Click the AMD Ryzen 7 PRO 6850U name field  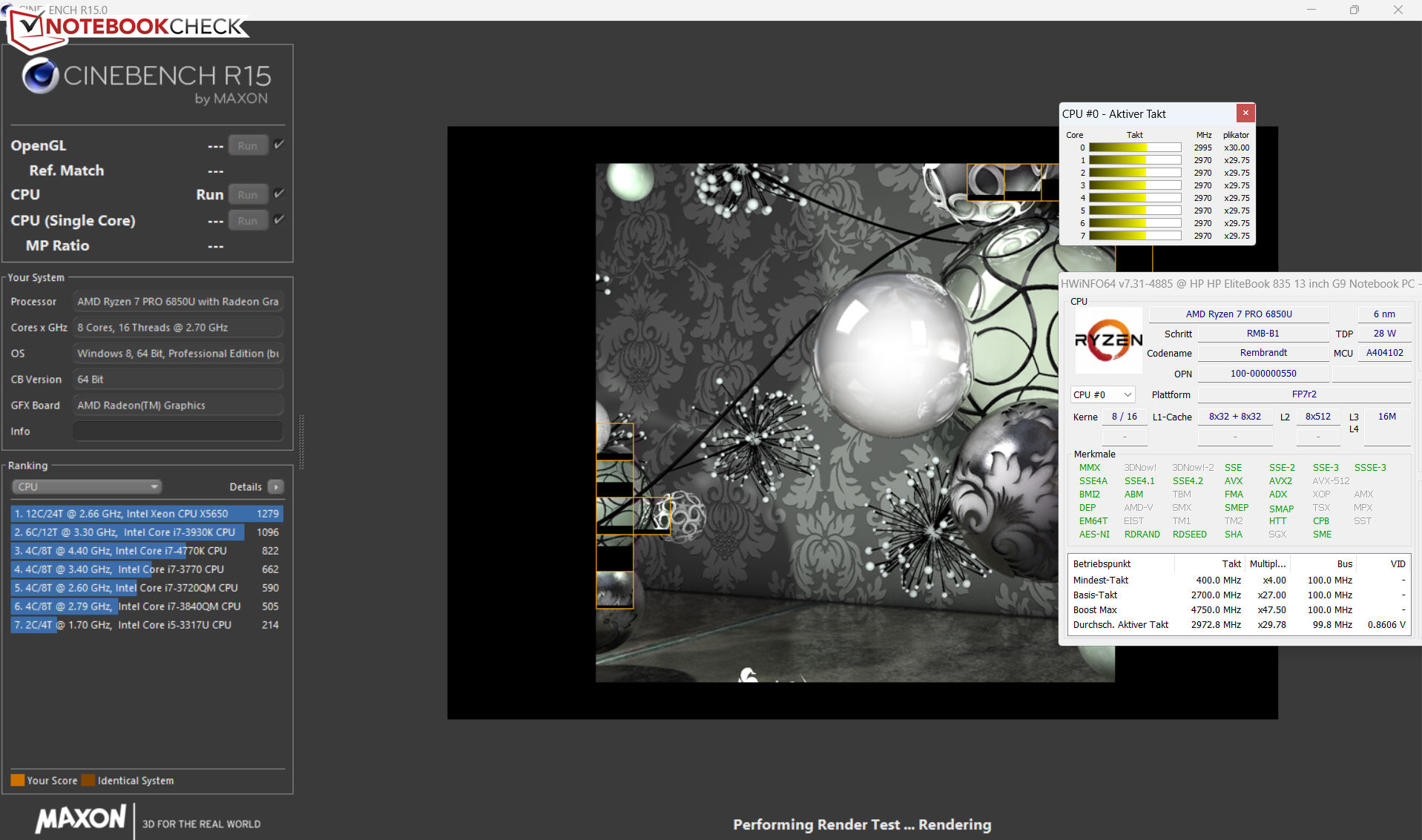coord(1239,314)
